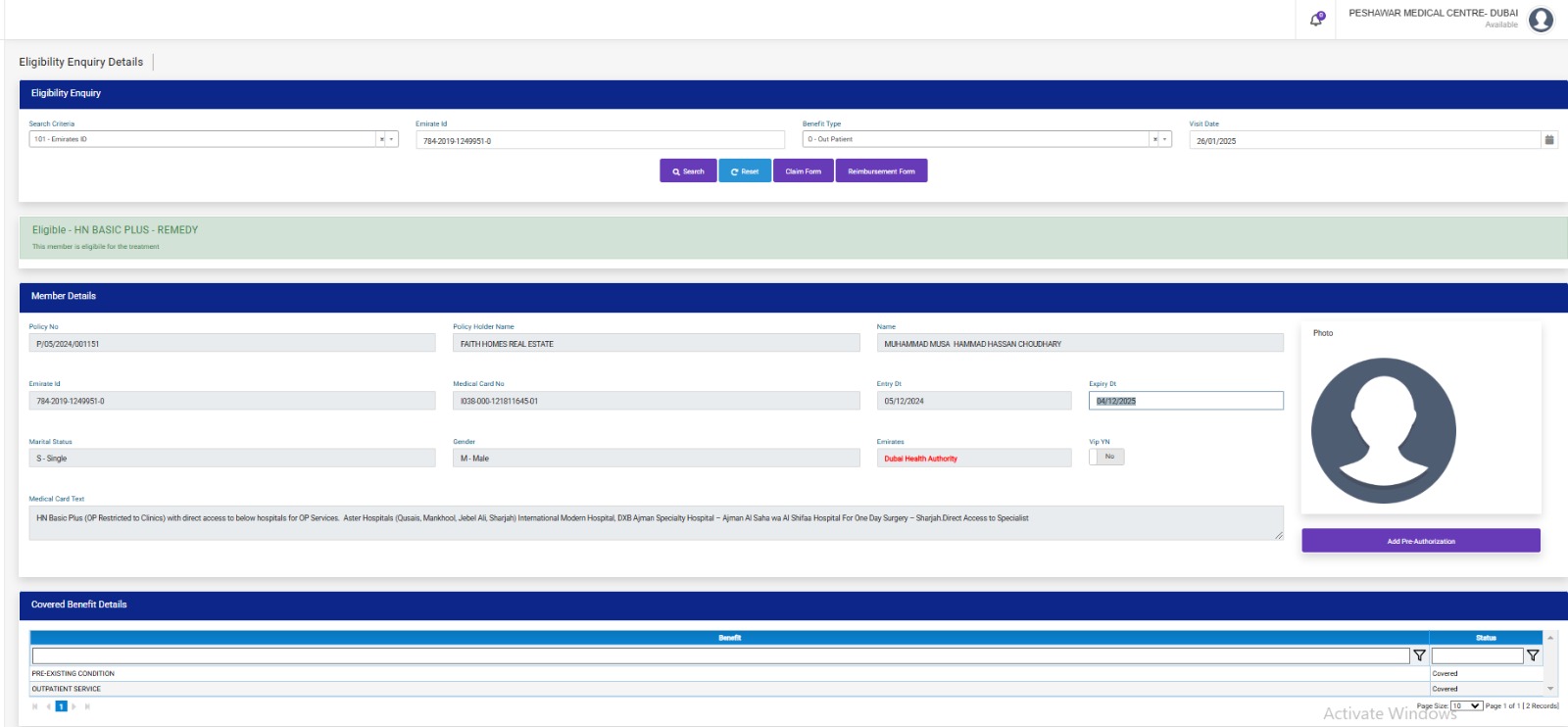Click the Status column filter icon
Image resolution: width=1568 pixels, height=727 pixels.
click(x=1533, y=655)
